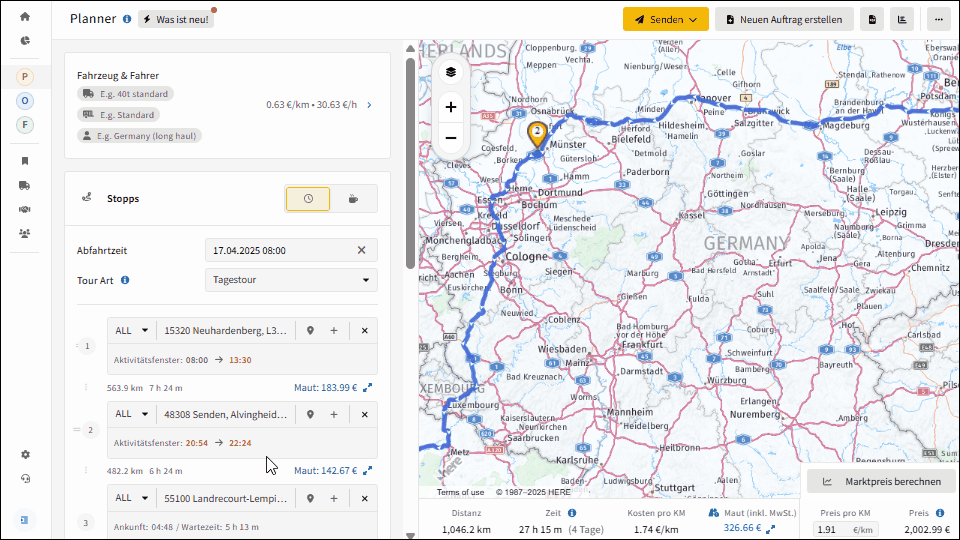Clear the Abfahrtzeit value
Image resolution: width=960 pixels, height=540 pixels.
point(362,250)
